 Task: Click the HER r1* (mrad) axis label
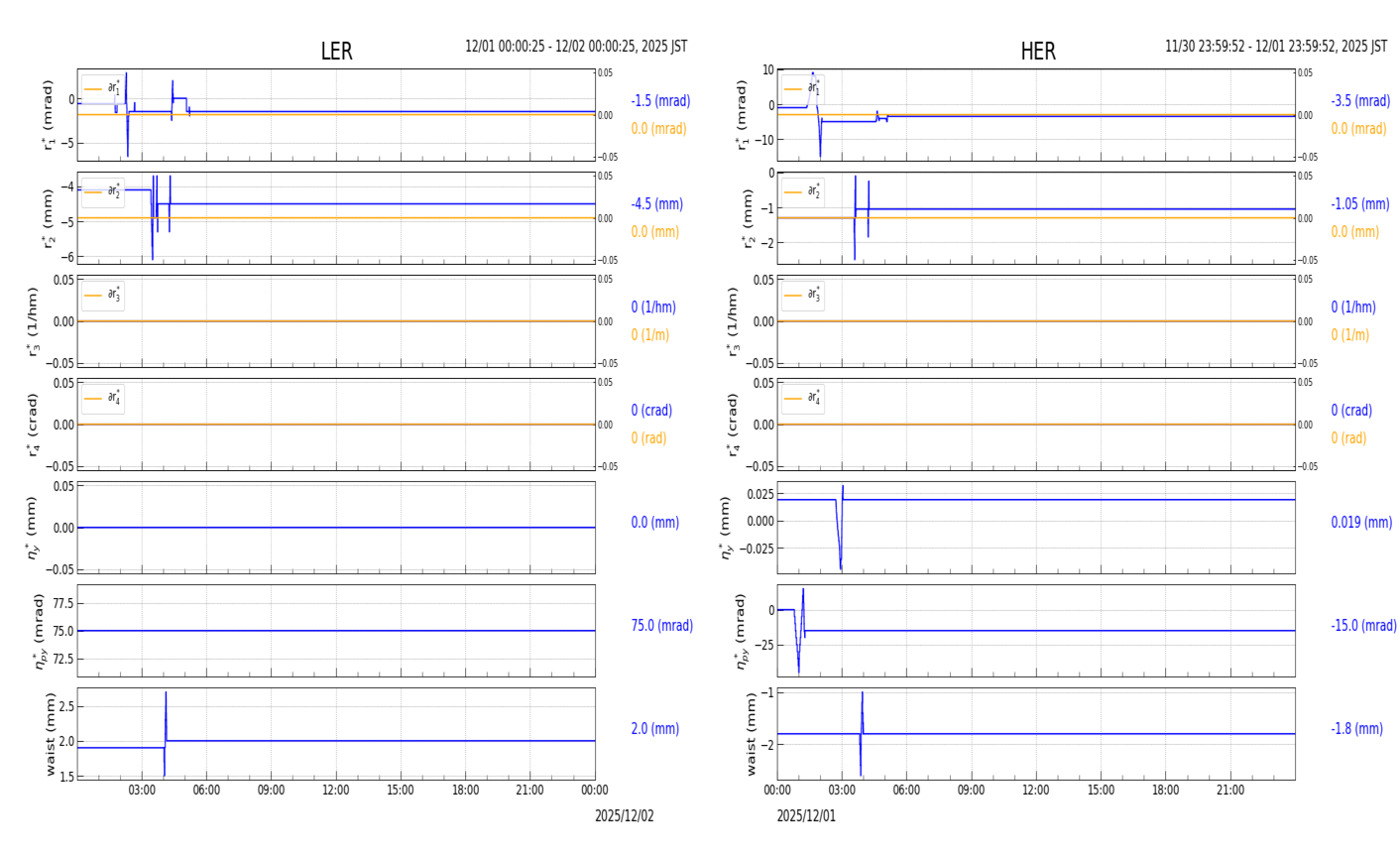pyautogui.click(x=742, y=115)
